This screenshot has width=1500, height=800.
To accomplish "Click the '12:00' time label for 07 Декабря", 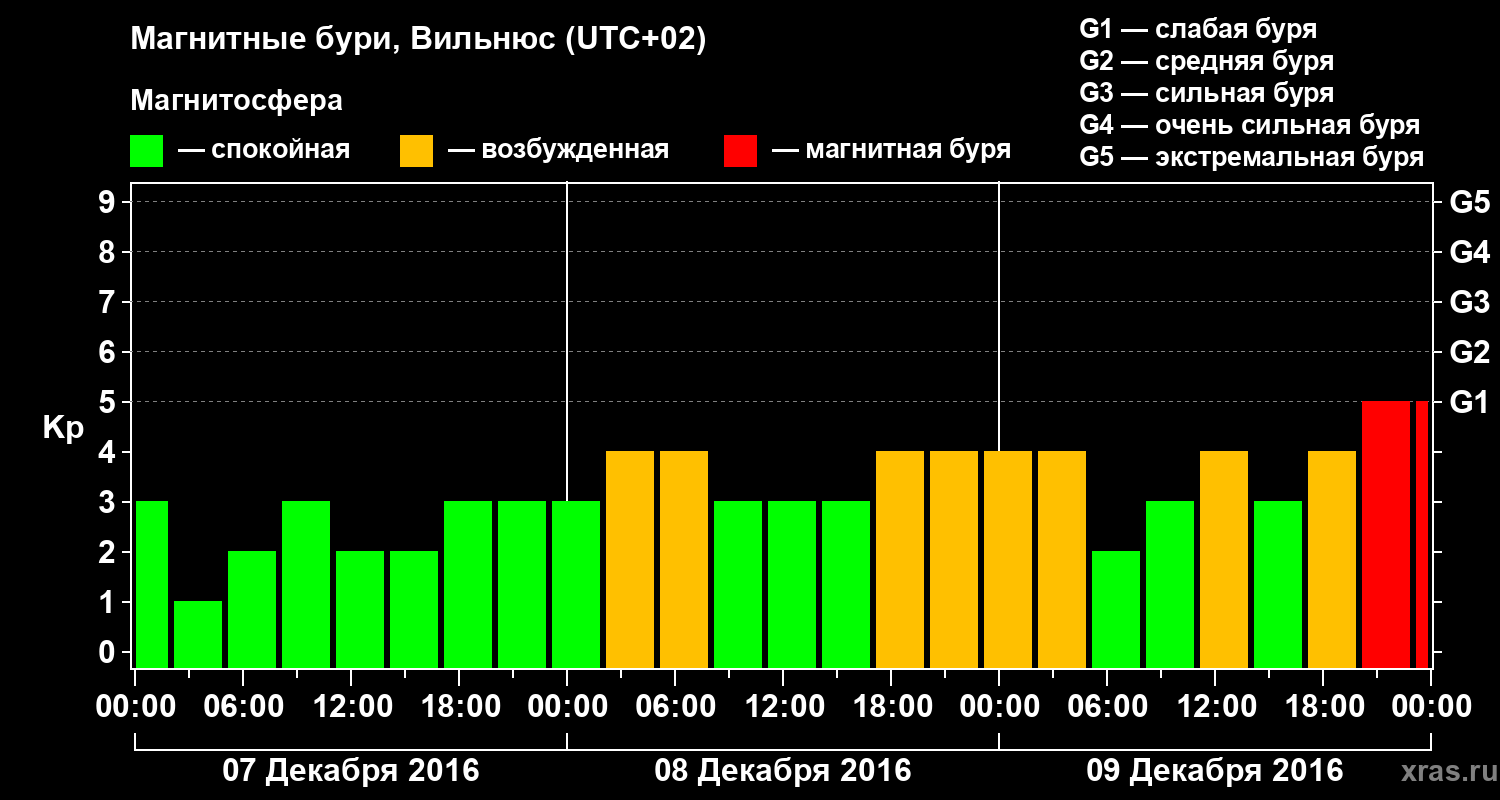I will point(351,707).
